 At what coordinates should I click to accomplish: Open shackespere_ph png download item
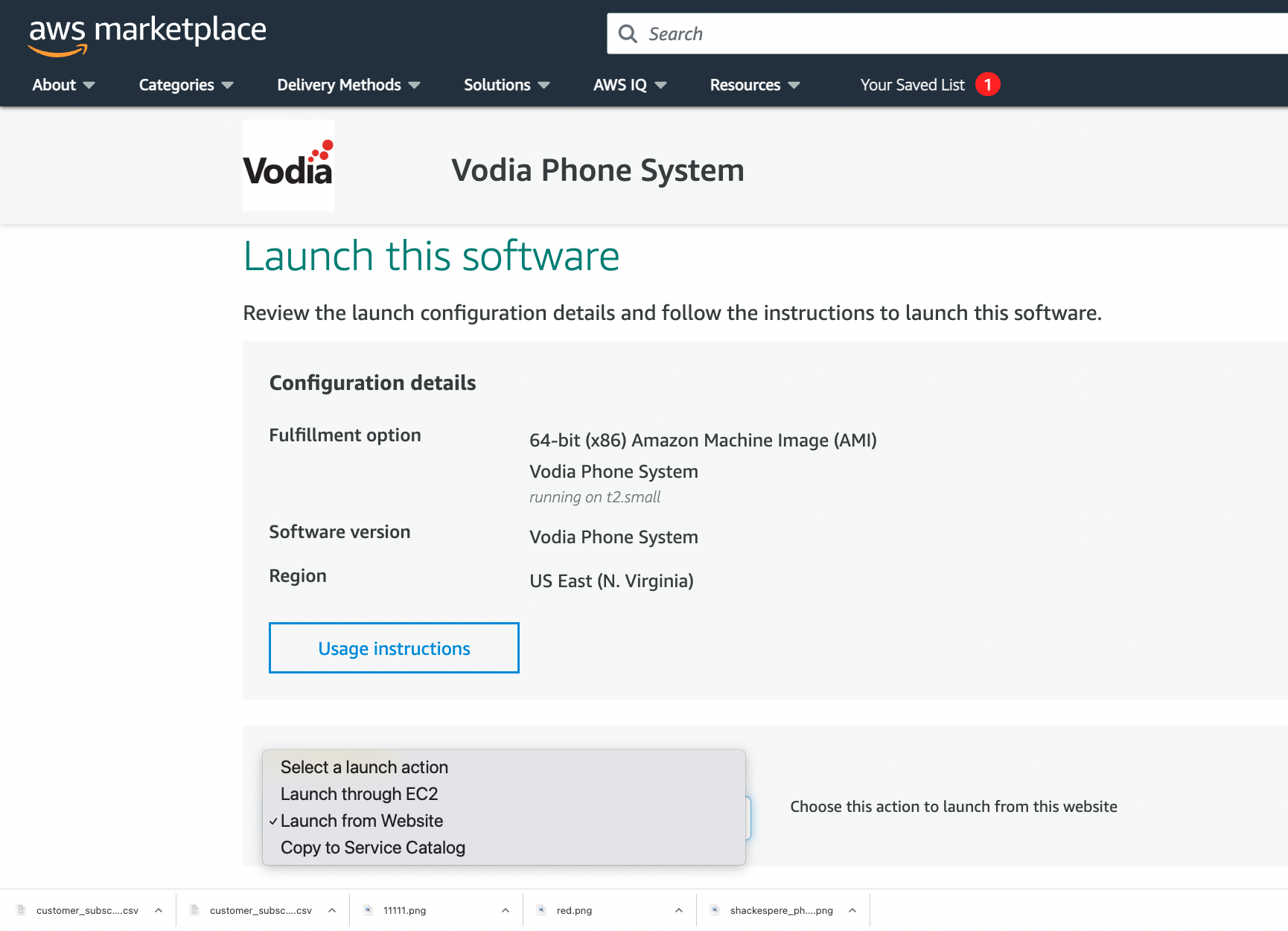(x=782, y=910)
